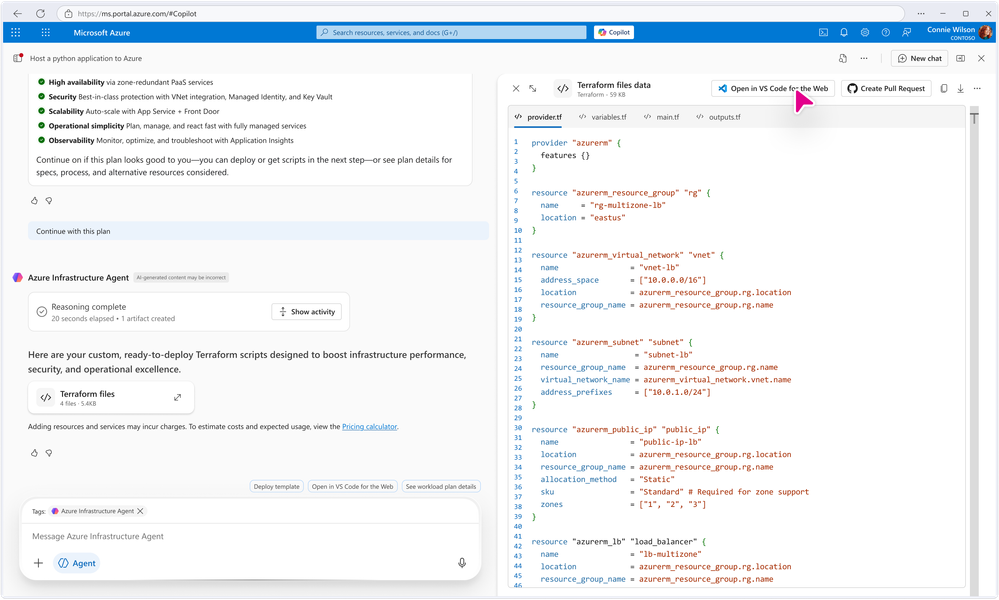Focus the Message Azure Infrastructure Agent field

click(250, 537)
